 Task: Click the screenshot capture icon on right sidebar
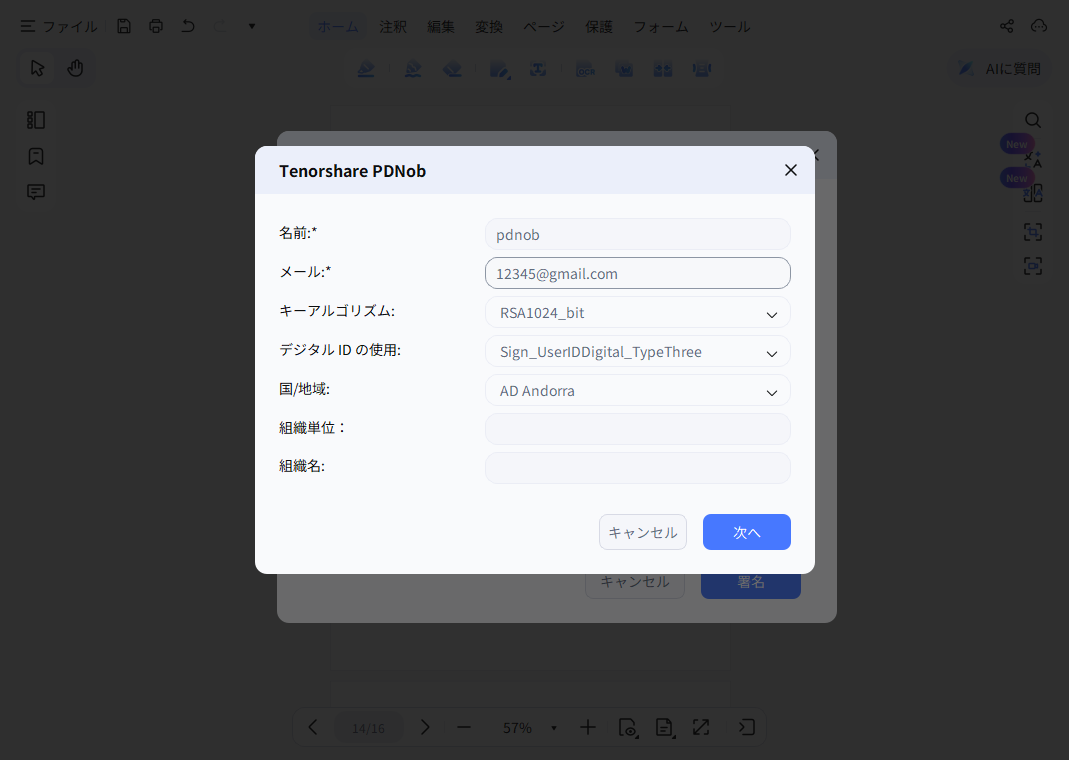point(1033,232)
